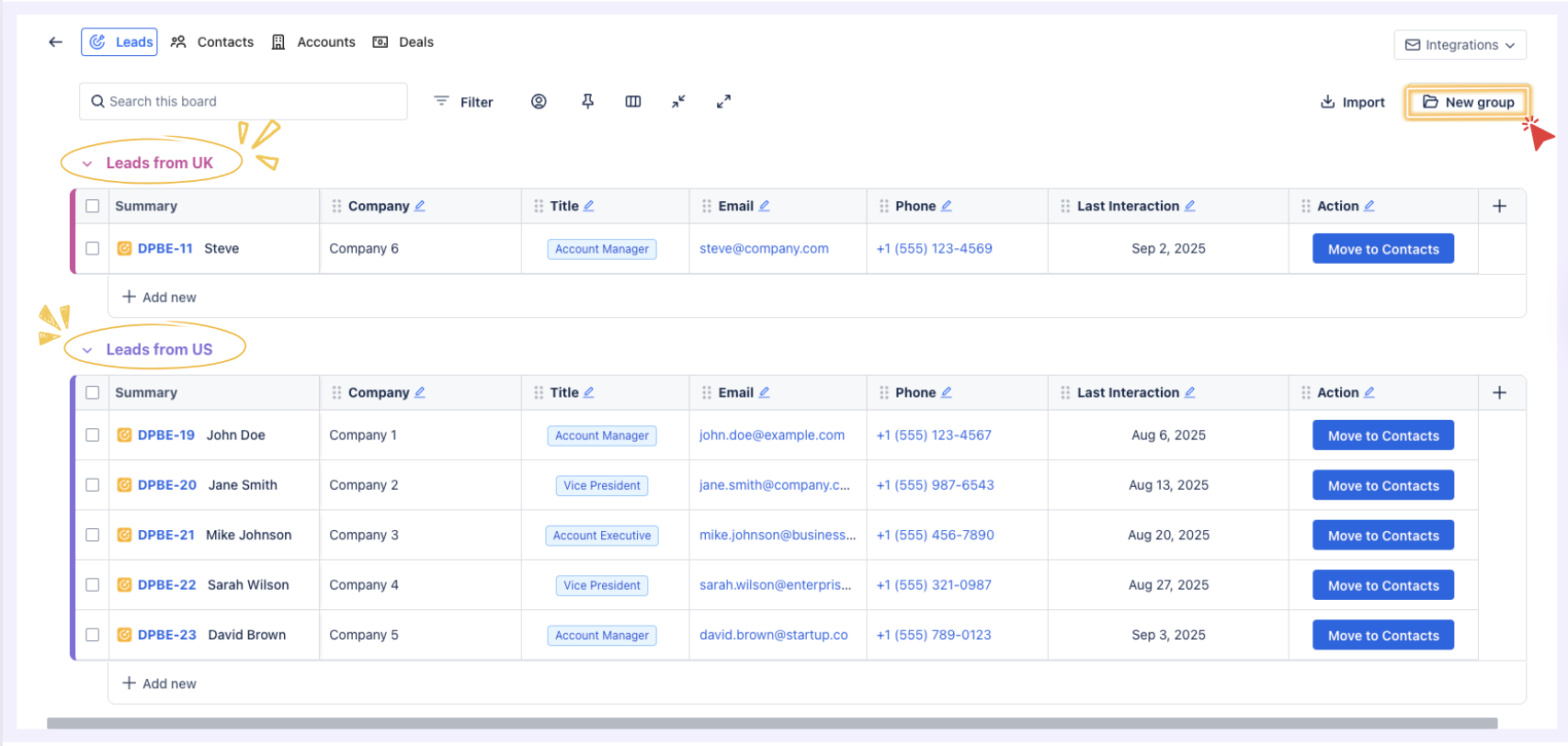Switch to the Contacts tab
The image size is (1568, 746).
pos(212,42)
